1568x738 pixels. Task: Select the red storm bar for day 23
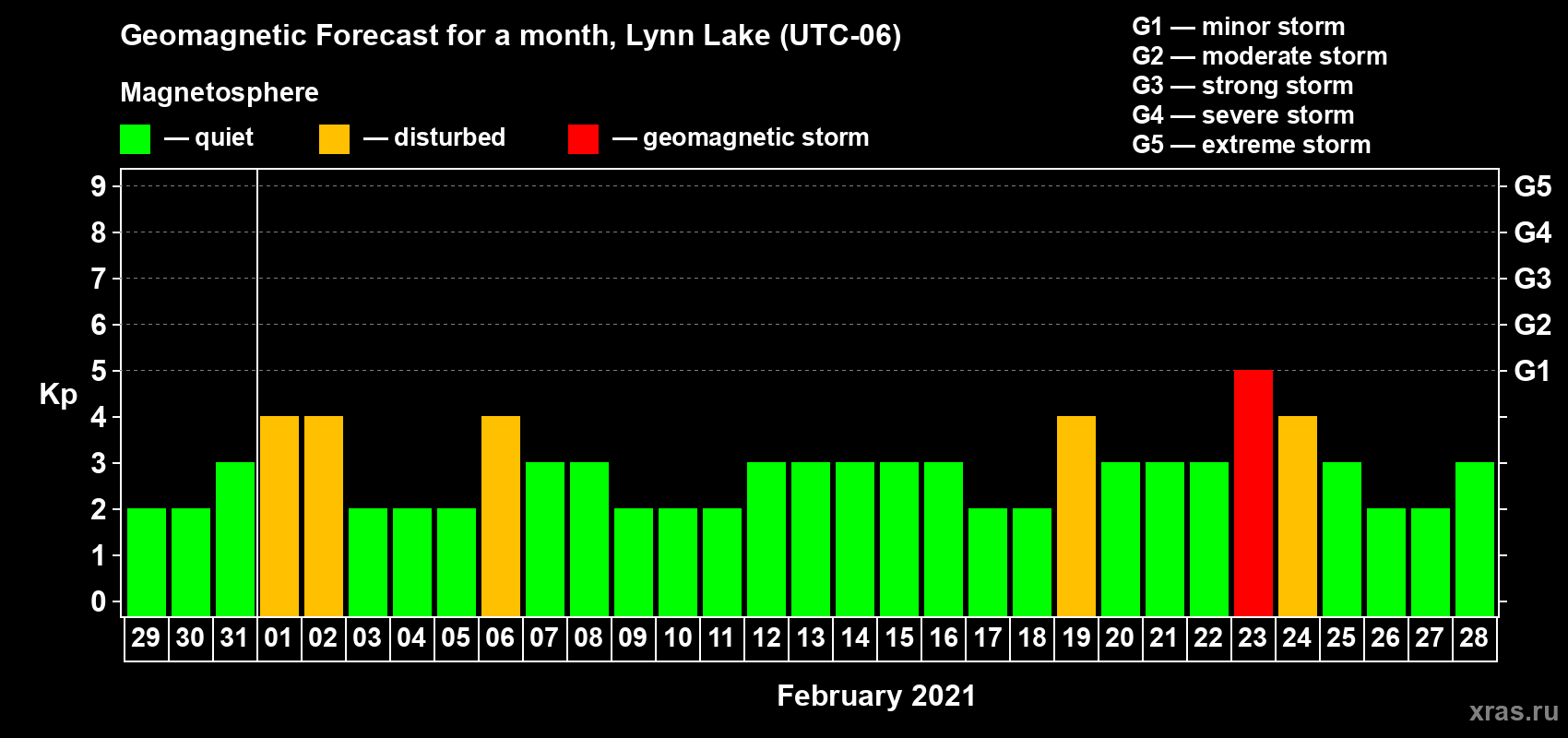click(1253, 494)
